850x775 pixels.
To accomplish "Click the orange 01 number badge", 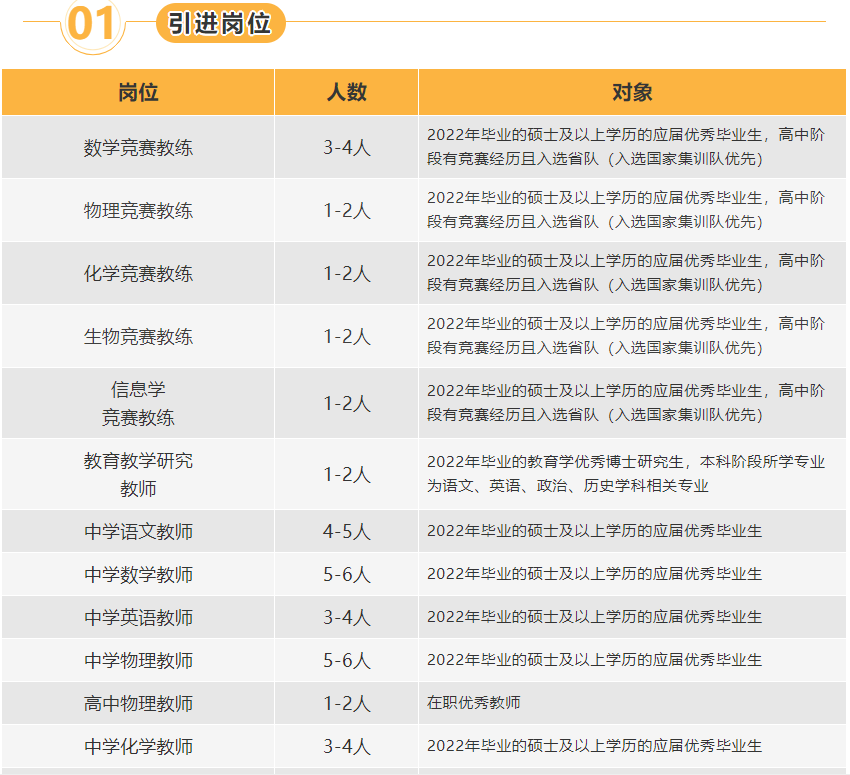I will 92,24.
